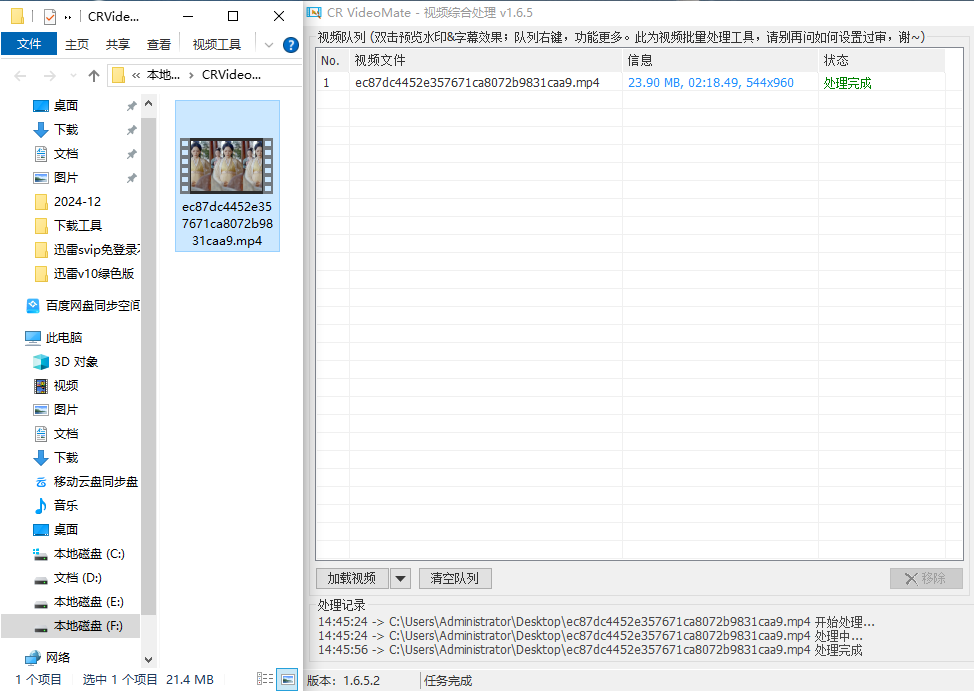Select 网络 in navigation pane

(x=57, y=657)
